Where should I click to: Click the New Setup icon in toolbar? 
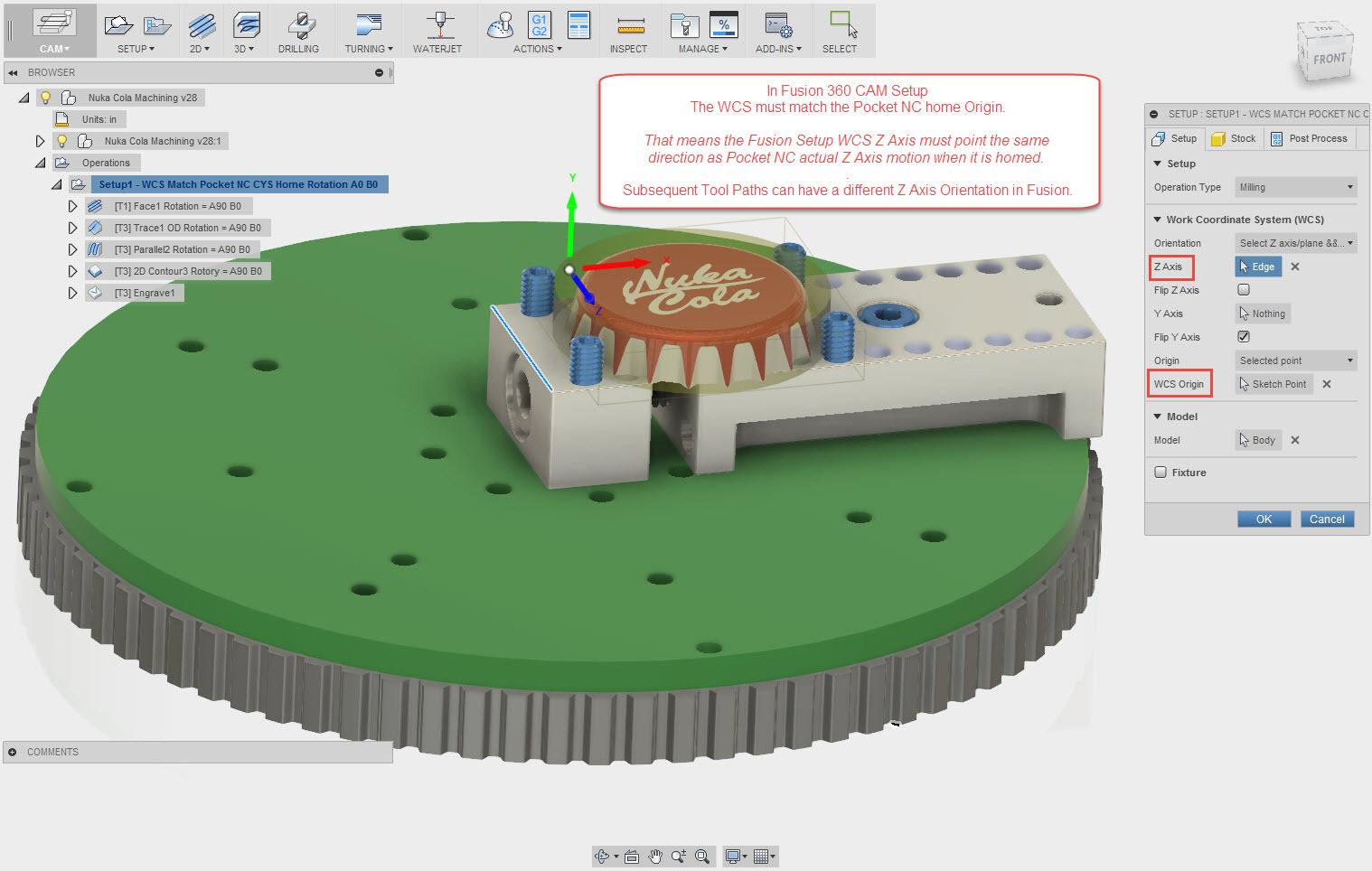click(x=118, y=24)
